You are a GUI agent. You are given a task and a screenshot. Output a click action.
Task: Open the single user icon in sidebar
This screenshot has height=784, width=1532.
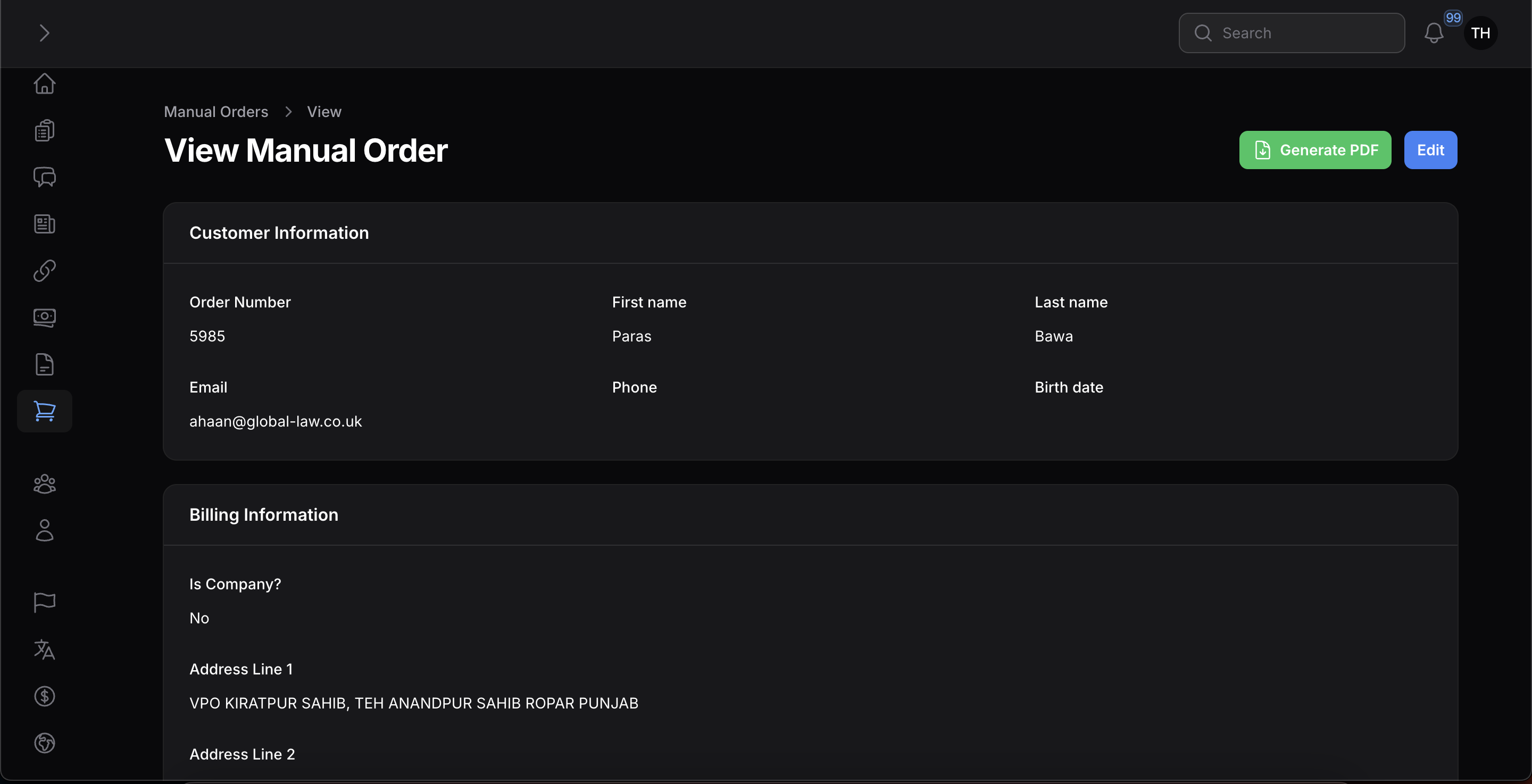45,531
